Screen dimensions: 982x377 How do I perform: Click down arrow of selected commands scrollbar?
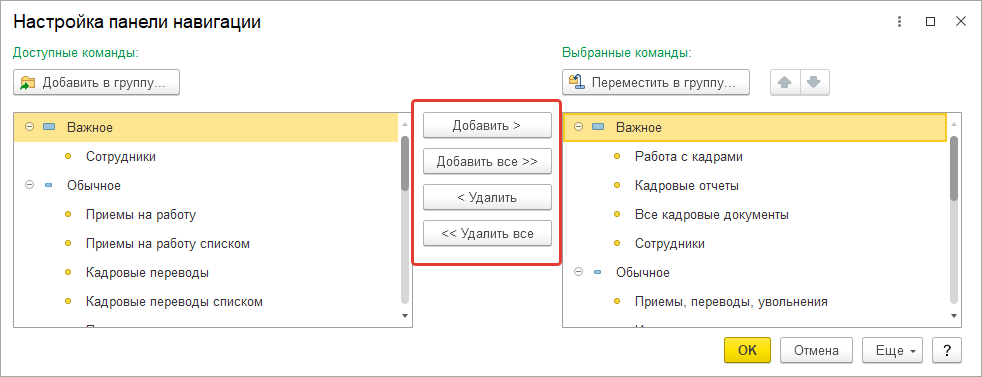pos(954,316)
